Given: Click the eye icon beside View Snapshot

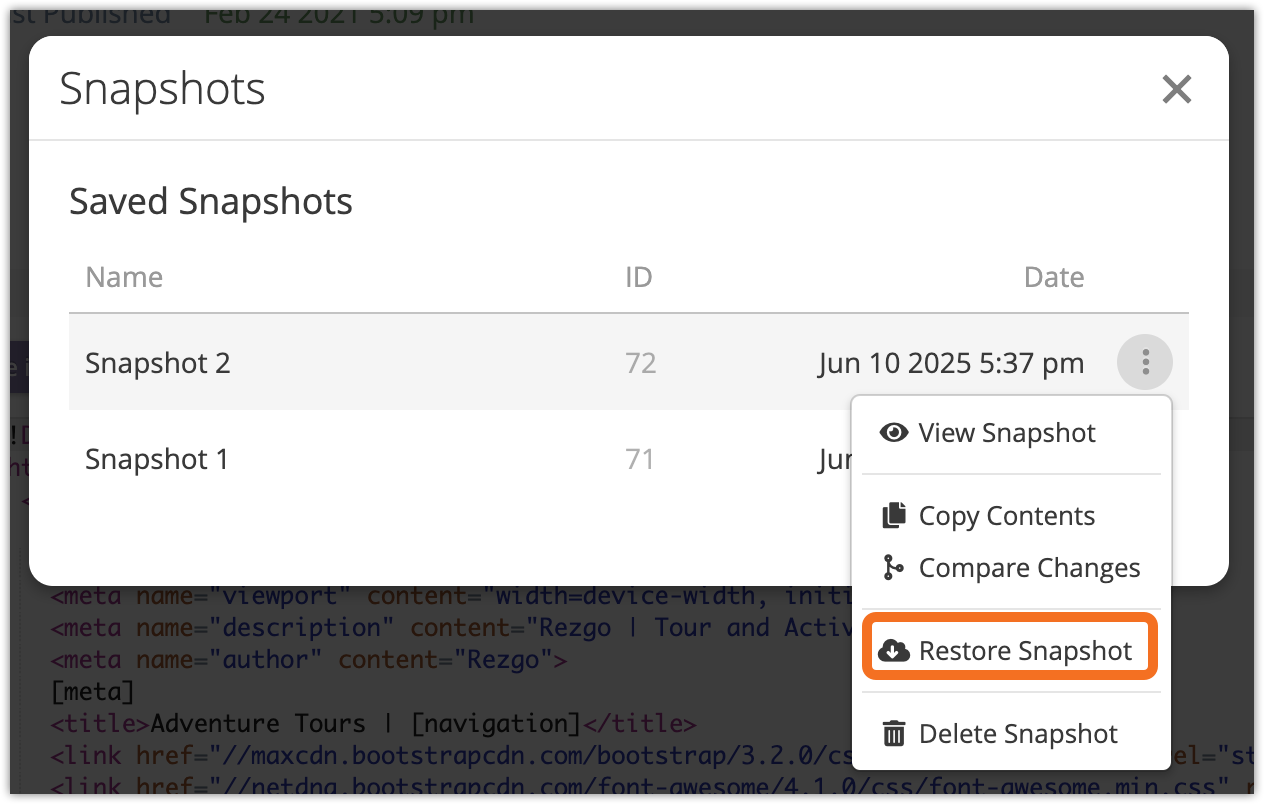Looking at the screenshot, I should pyautogui.click(x=893, y=433).
